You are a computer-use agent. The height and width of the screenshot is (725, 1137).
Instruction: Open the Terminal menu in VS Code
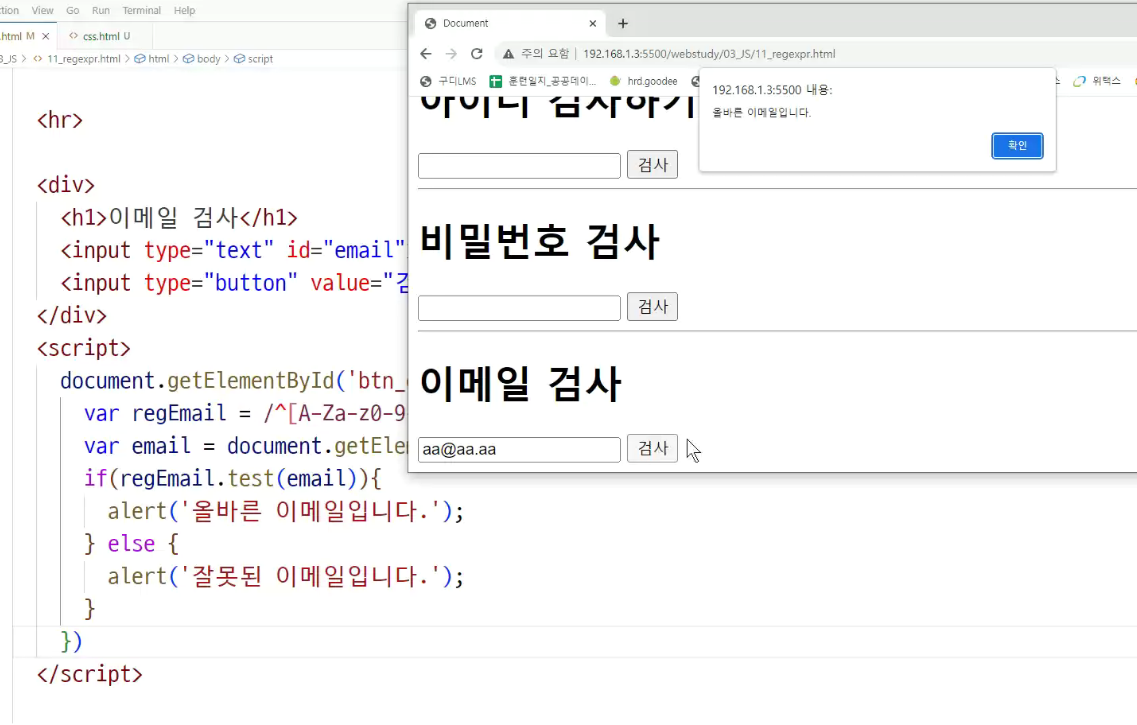click(141, 10)
